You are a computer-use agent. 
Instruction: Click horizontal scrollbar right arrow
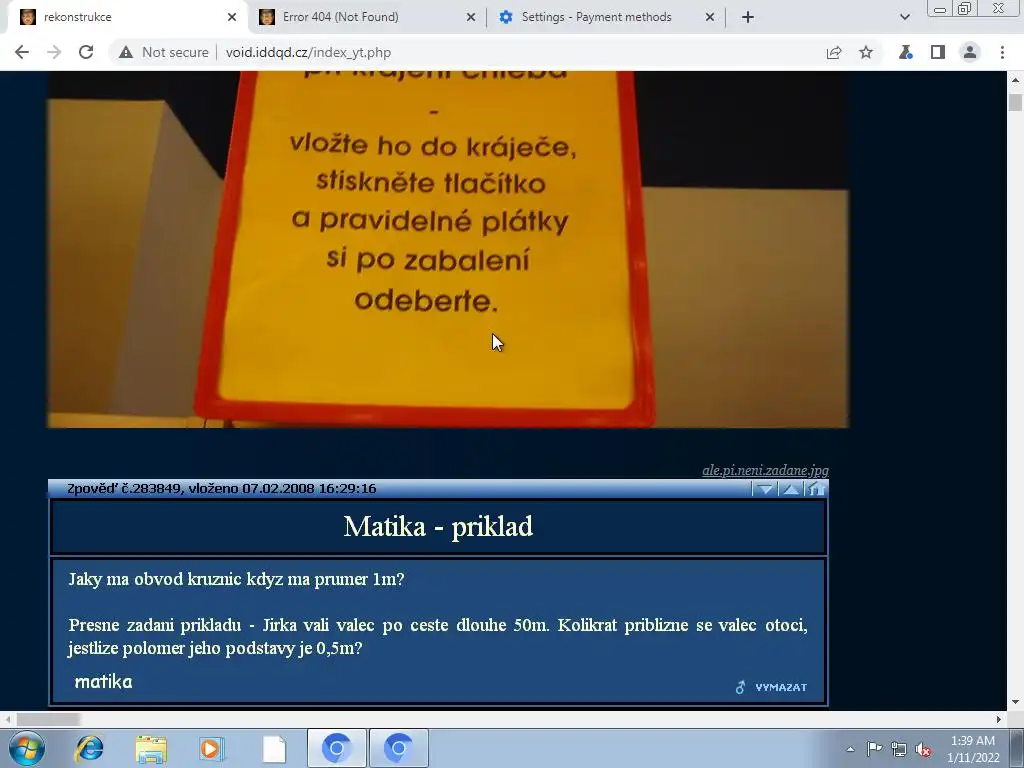pyautogui.click(x=999, y=719)
